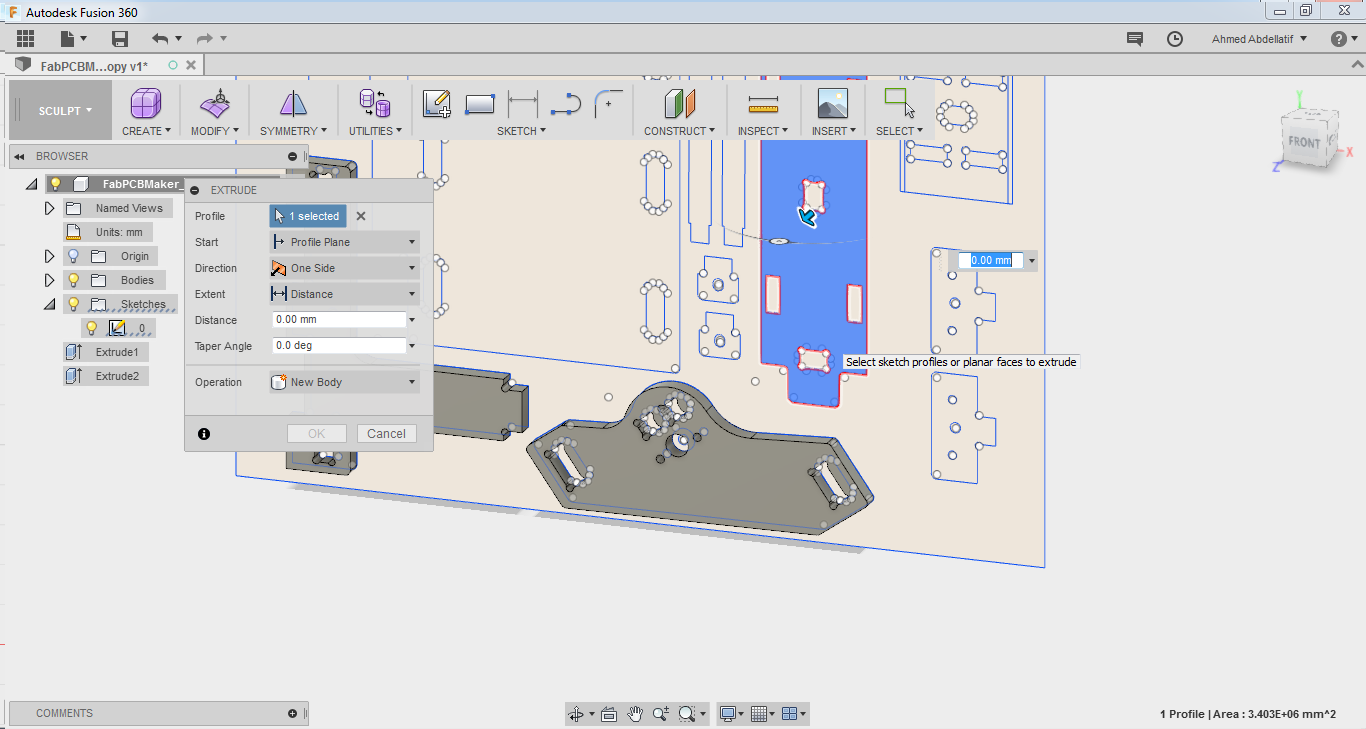1366x729 pixels.
Task: Toggle visibility bulb of FabPCBMaker component
Action: point(57,184)
